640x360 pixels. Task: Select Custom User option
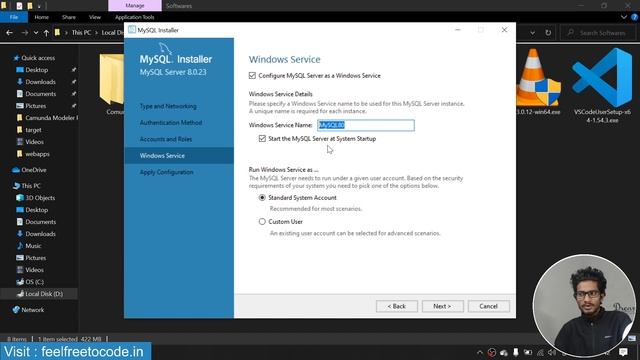pos(262,222)
